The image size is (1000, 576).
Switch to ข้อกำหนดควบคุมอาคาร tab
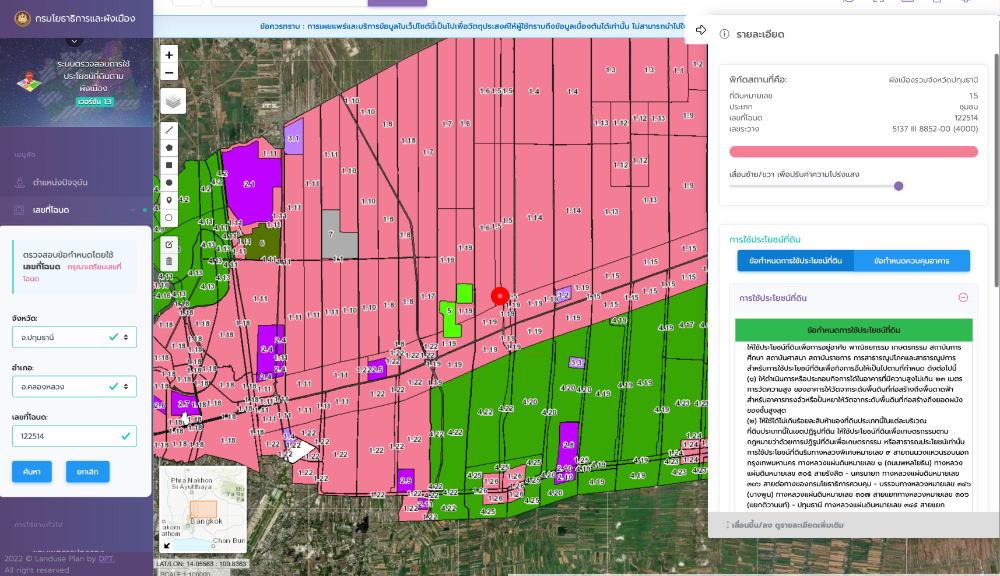click(911, 261)
